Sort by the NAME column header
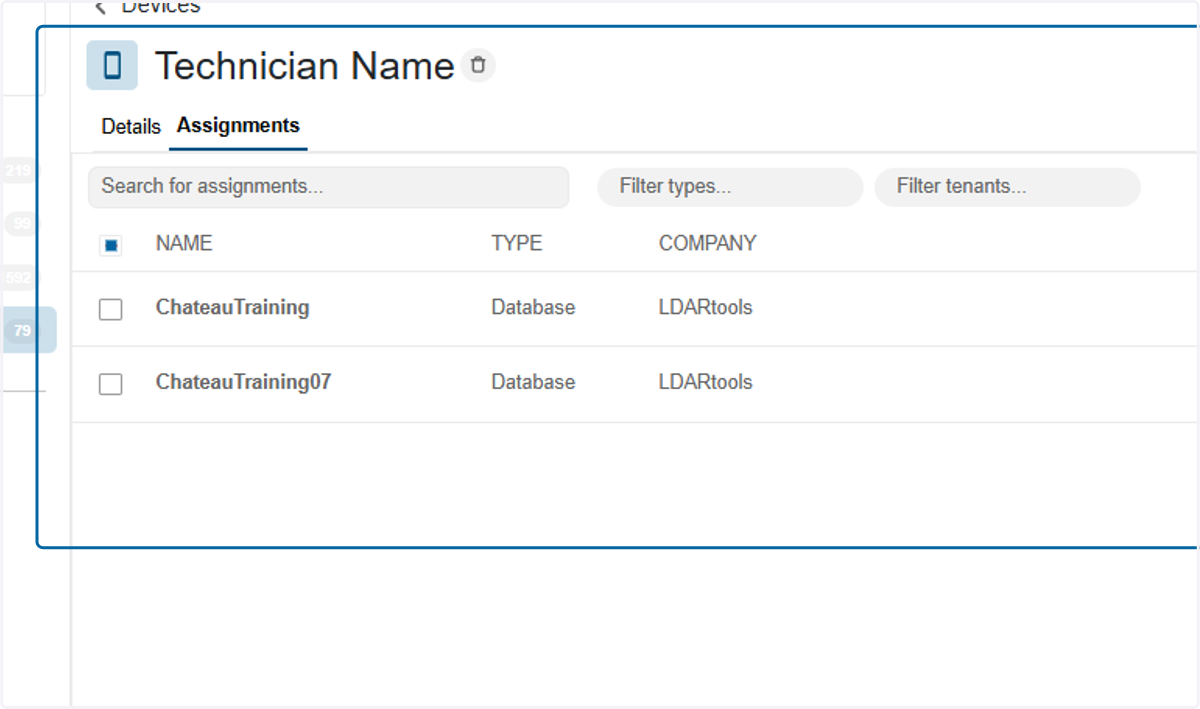Viewport: 1200px width, 709px height. click(184, 243)
